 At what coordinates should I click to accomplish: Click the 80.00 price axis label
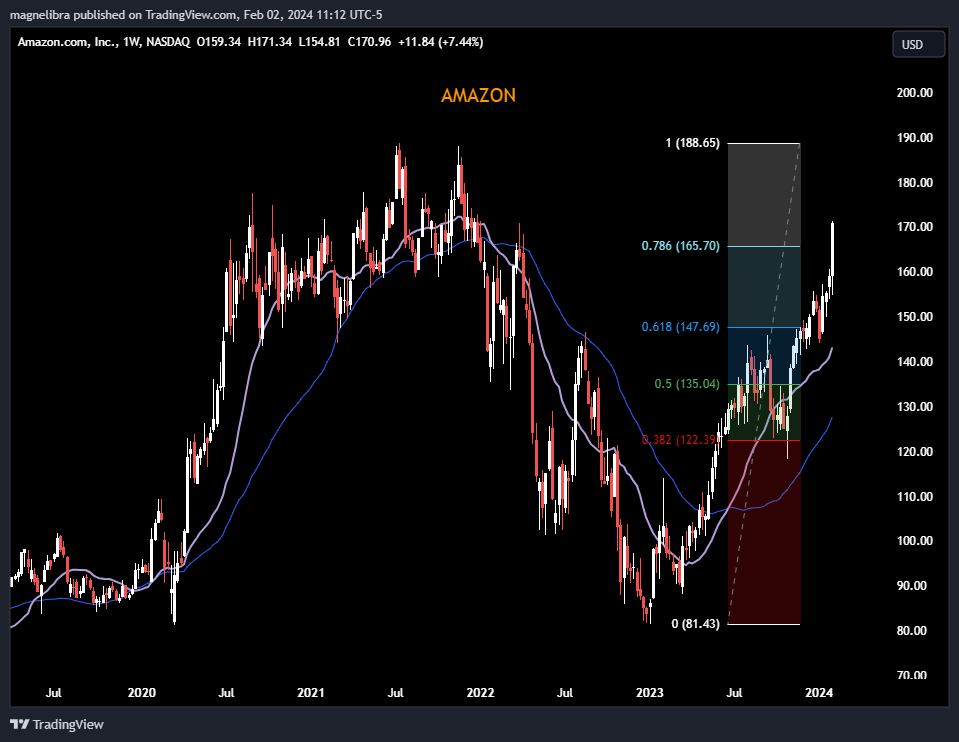pos(911,630)
